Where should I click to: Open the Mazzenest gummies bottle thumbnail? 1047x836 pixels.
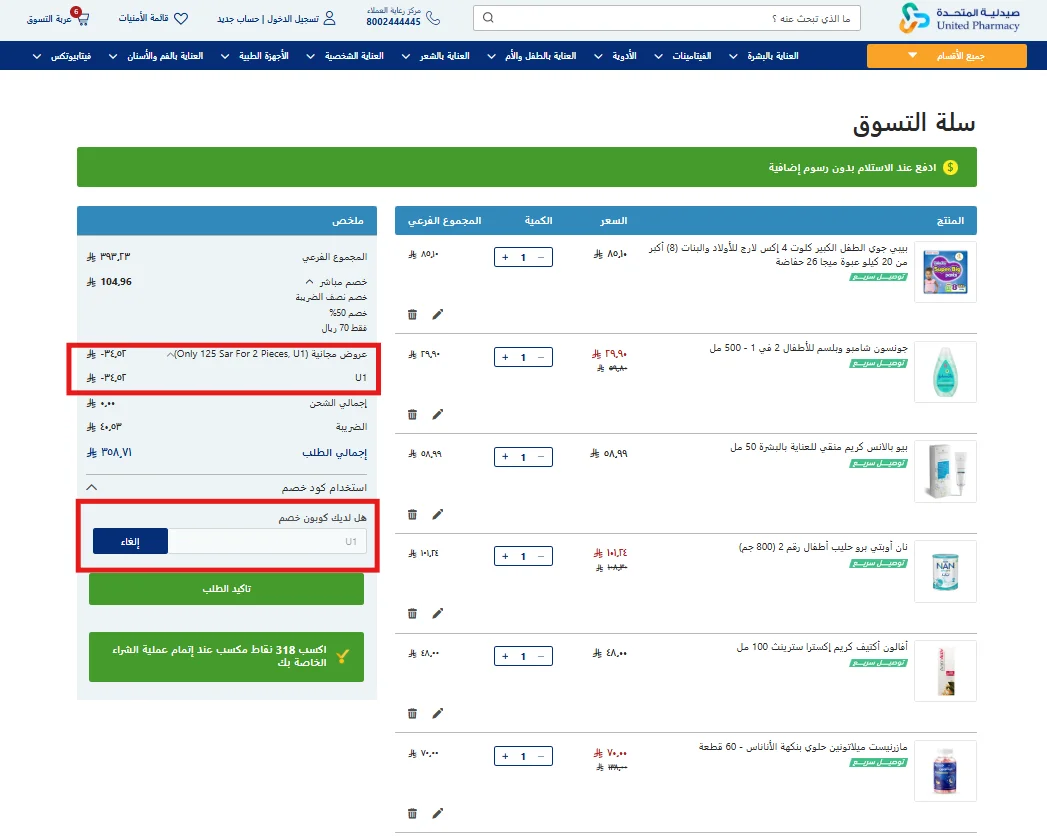945,771
